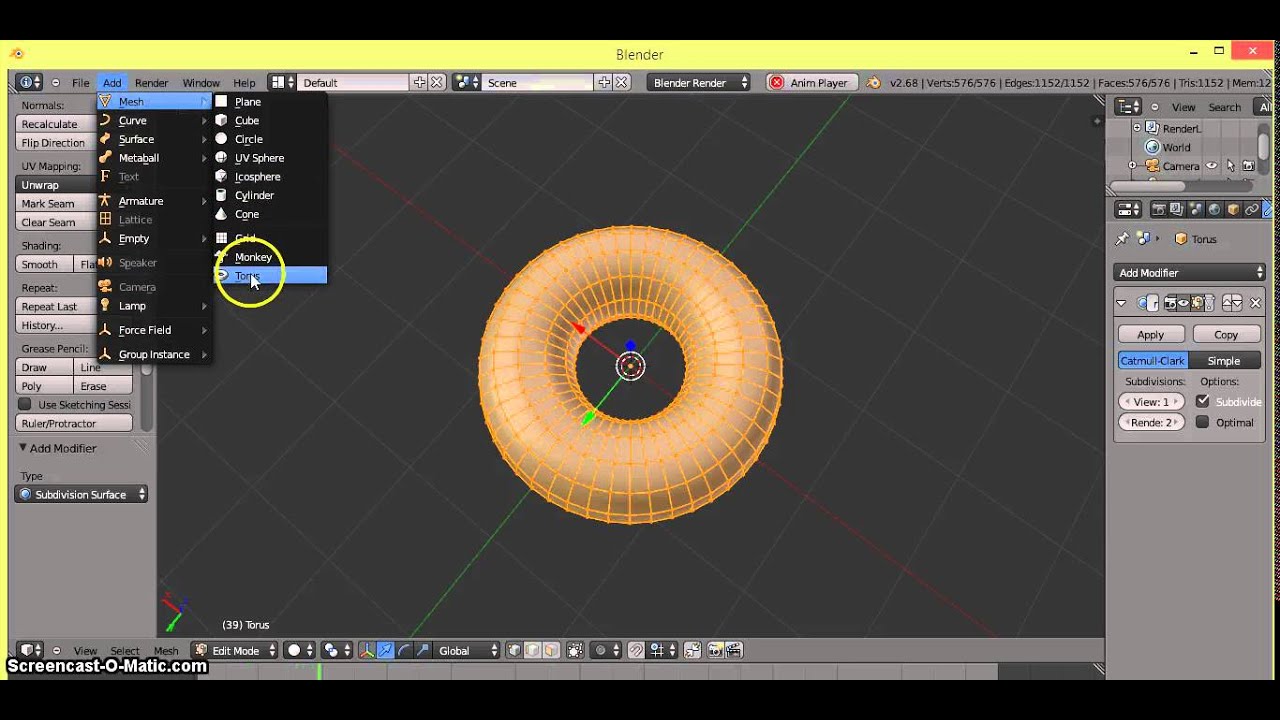Select edge select mode

pyautogui.click(x=533, y=650)
